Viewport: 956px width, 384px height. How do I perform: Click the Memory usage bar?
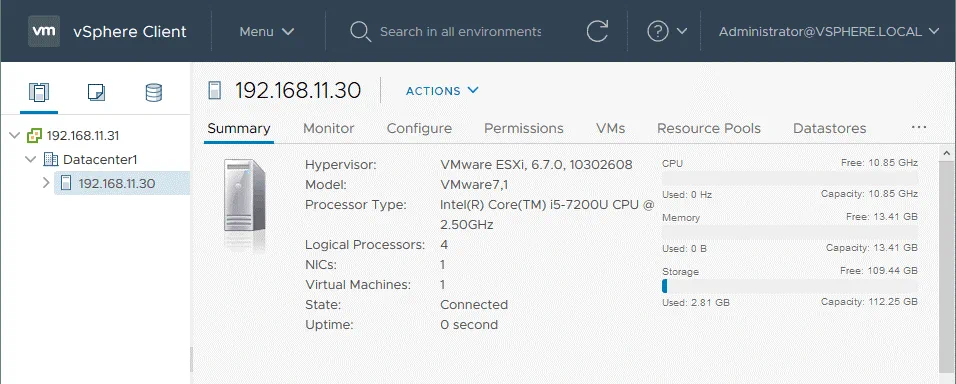790,232
